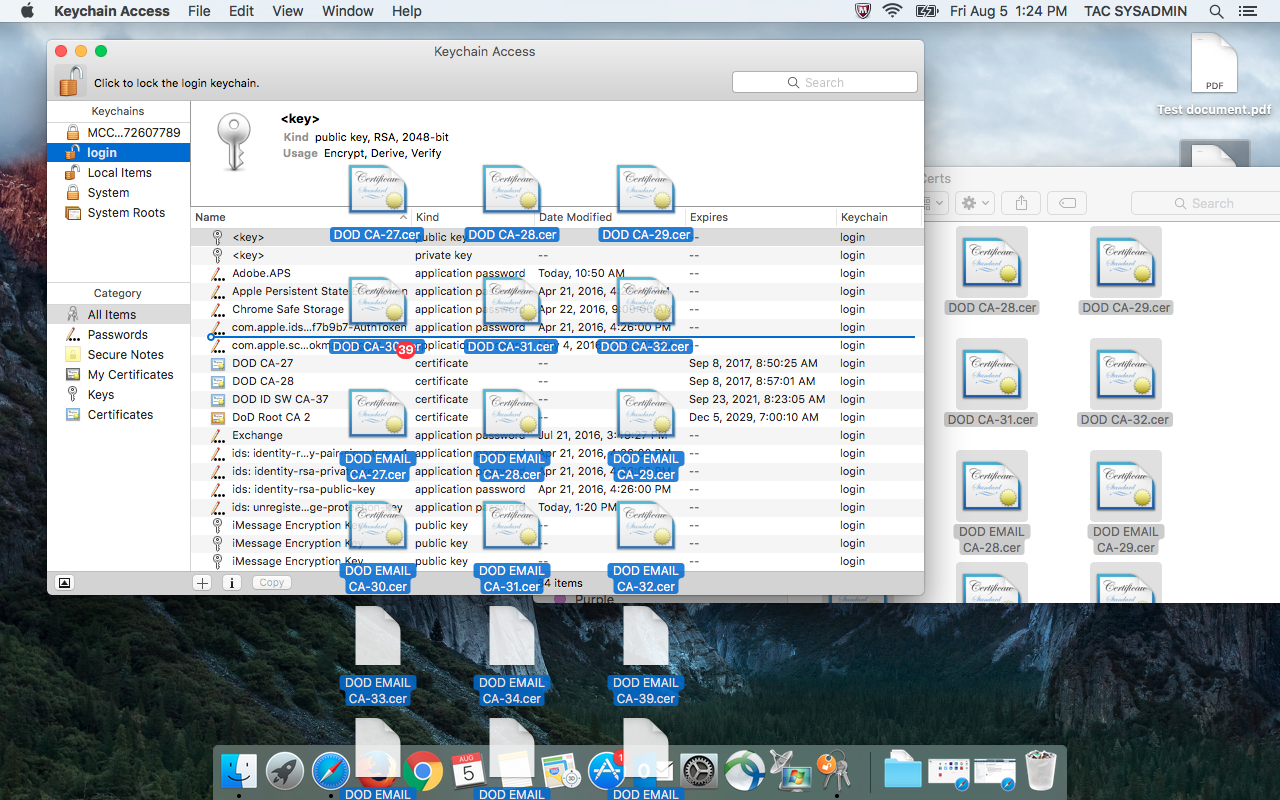Select the System Roots keychain

[x=118, y=213]
